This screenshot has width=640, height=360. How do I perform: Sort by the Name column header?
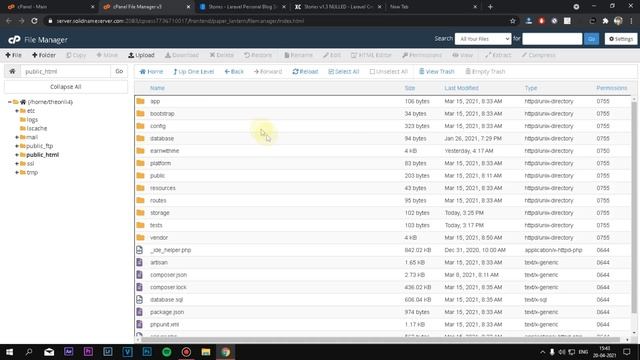(x=157, y=88)
